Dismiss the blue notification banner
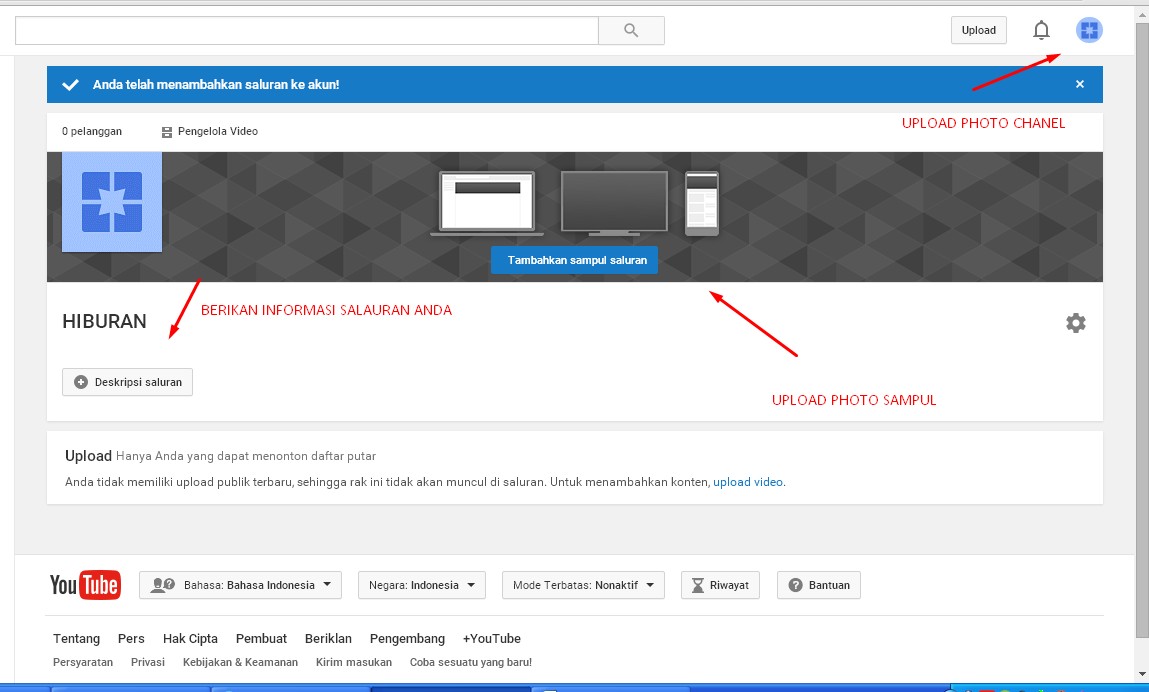This screenshot has height=692, width=1149. (1079, 84)
